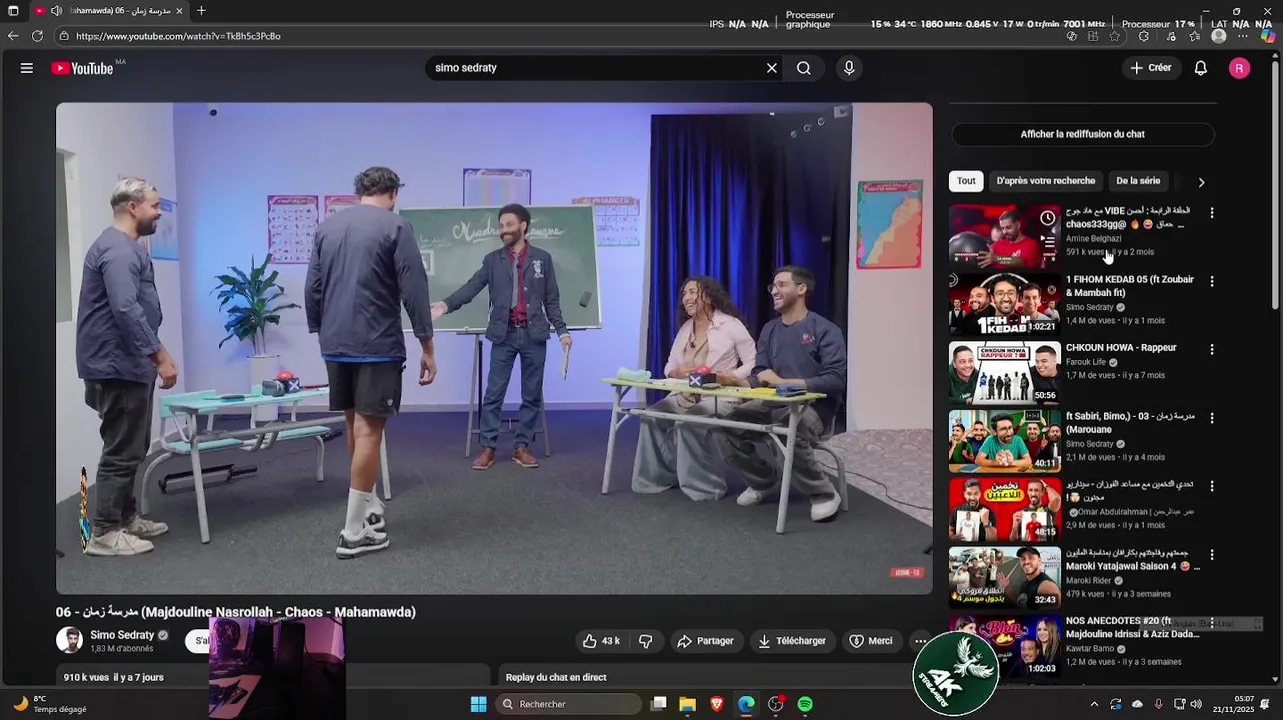Screen dimensions: 1283x720
Task: Open the Maroki Yatajawal Saison 4 thumbnail
Action: (x=1004, y=576)
